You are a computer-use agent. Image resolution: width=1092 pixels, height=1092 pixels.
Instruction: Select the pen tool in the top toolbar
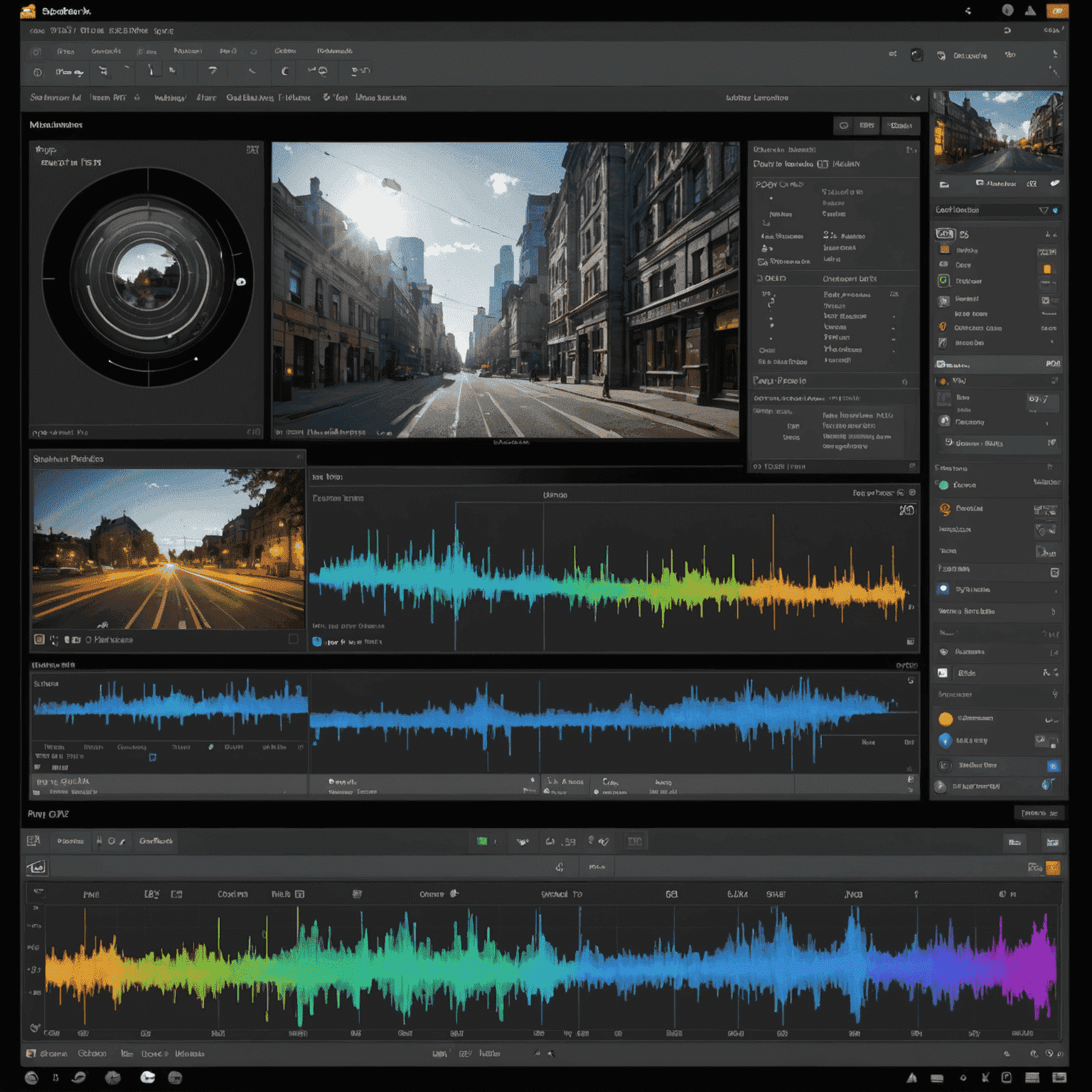[x=151, y=70]
